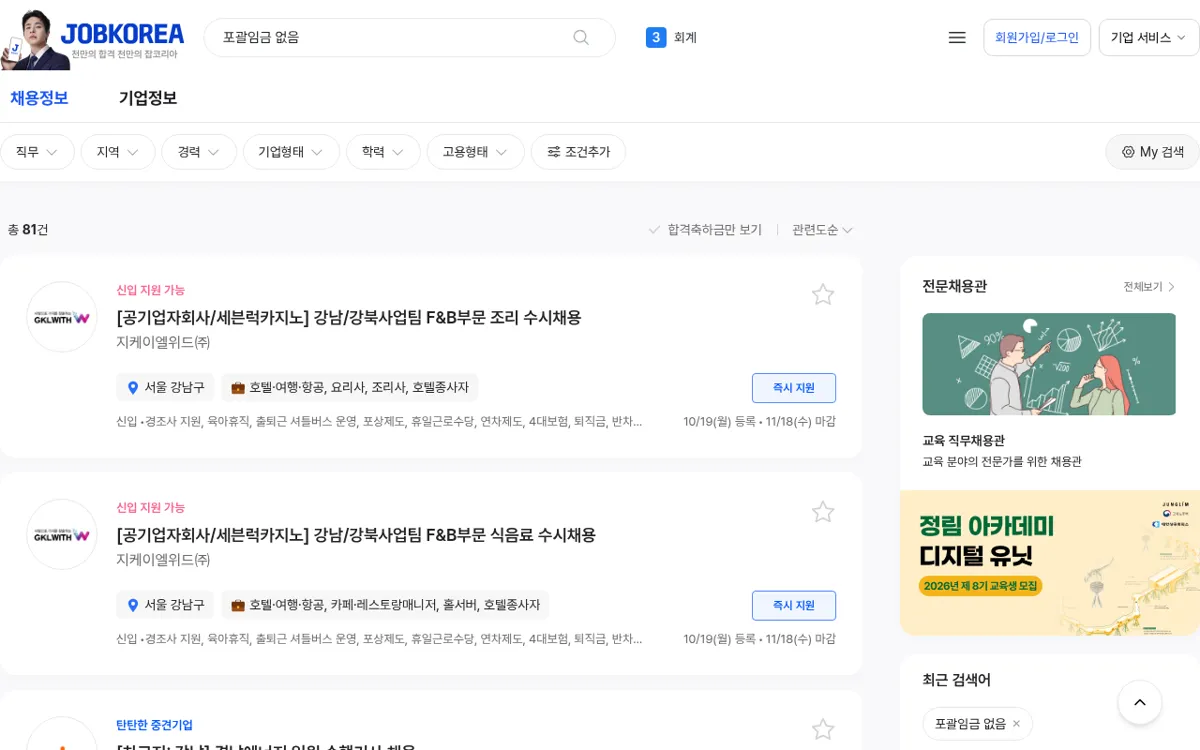This screenshot has width=1200, height=750.
Task: Expand the 고용형태 filter dropdown
Action: click(476, 152)
